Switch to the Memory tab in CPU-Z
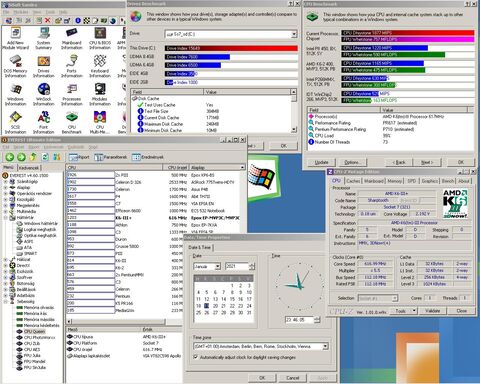 [394, 181]
